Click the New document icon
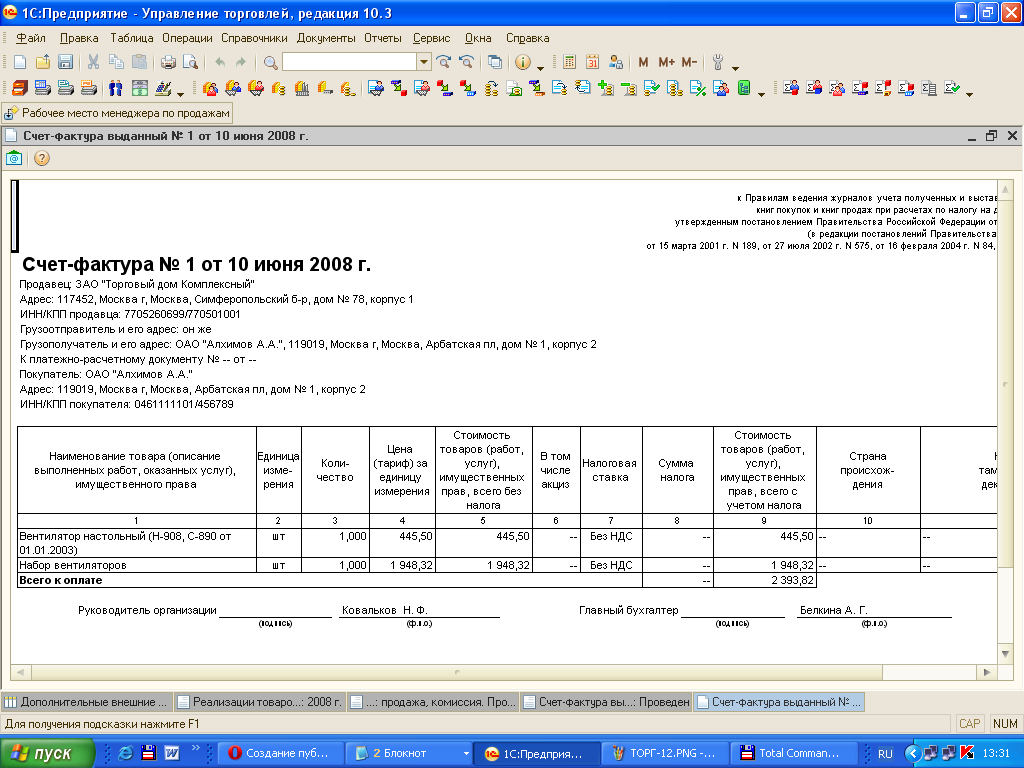 [20, 62]
